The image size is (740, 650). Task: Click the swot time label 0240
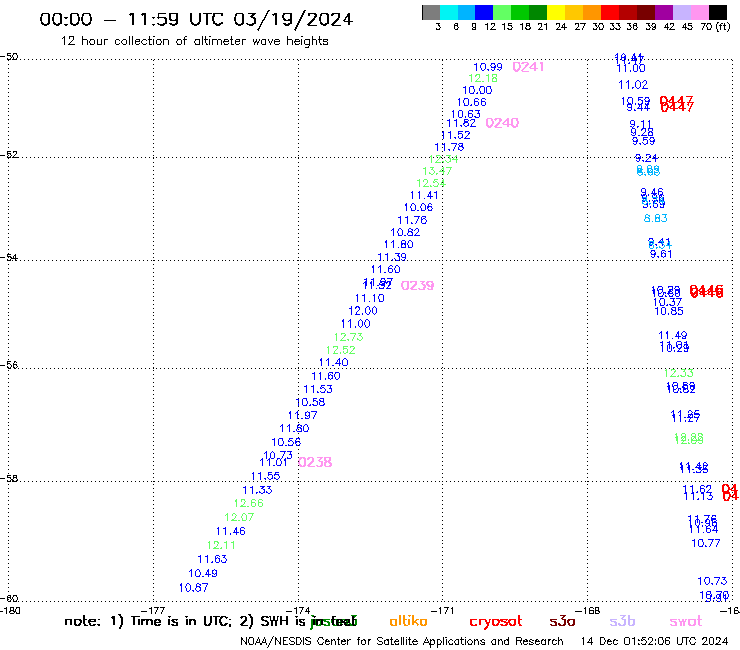(x=502, y=123)
